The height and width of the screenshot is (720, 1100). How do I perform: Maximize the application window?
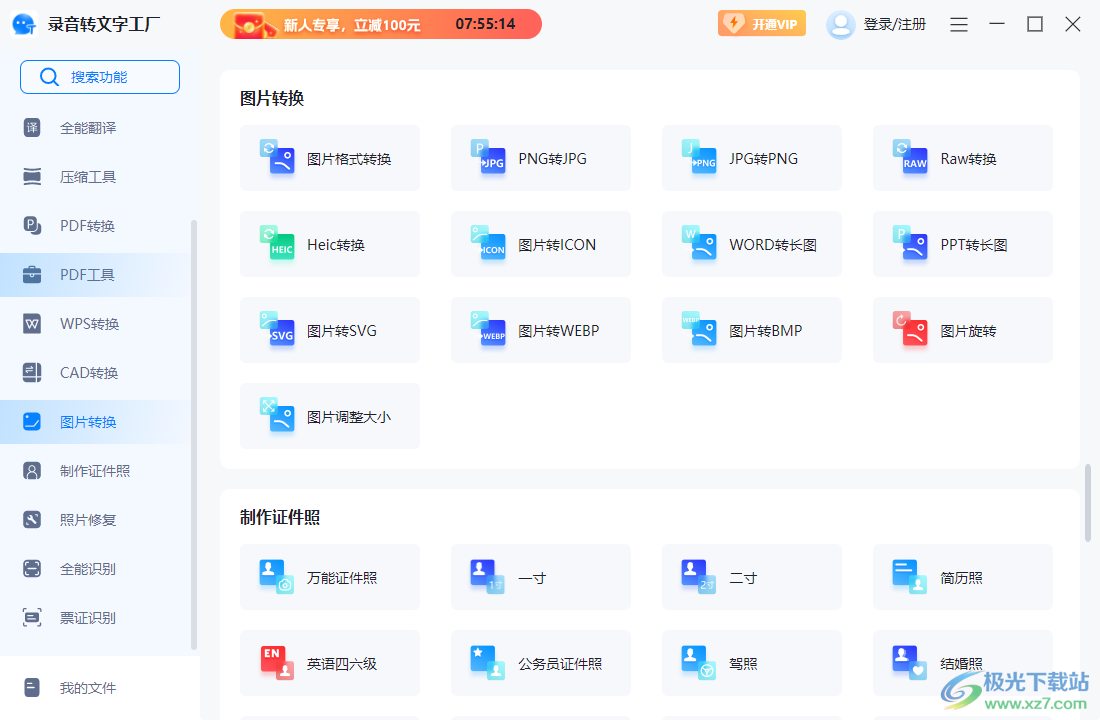pyautogui.click(x=1035, y=25)
